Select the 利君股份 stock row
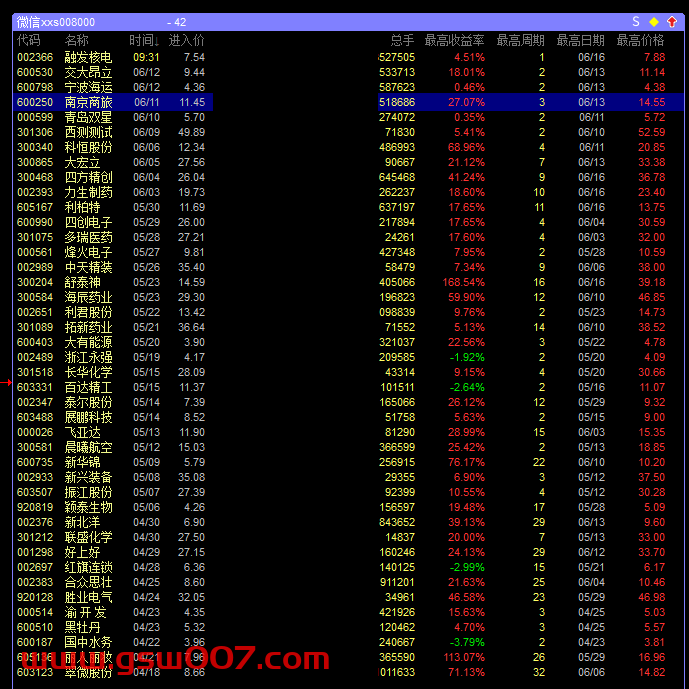The image size is (689, 689). [x=348, y=312]
